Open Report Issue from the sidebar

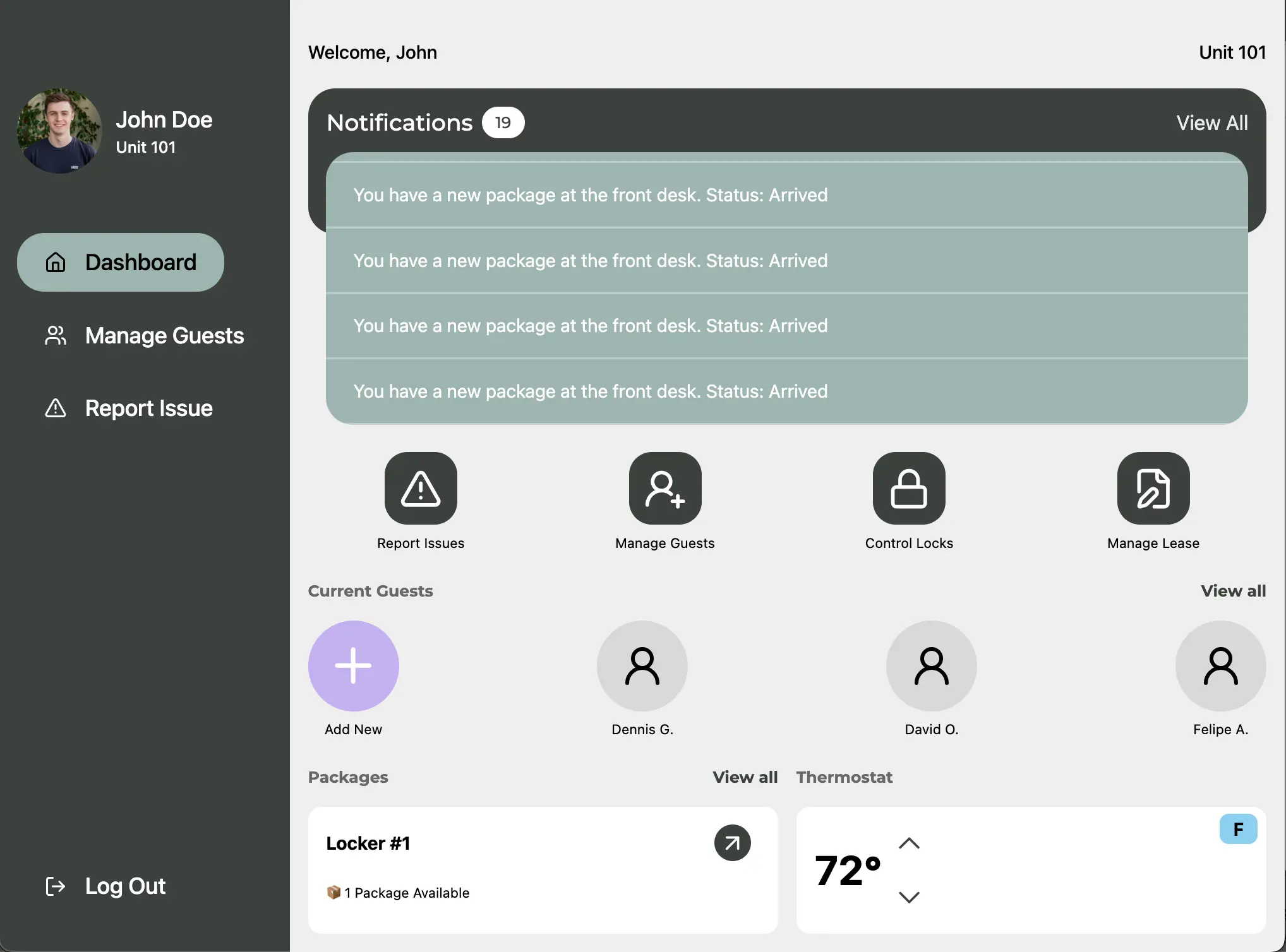(x=148, y=408)
